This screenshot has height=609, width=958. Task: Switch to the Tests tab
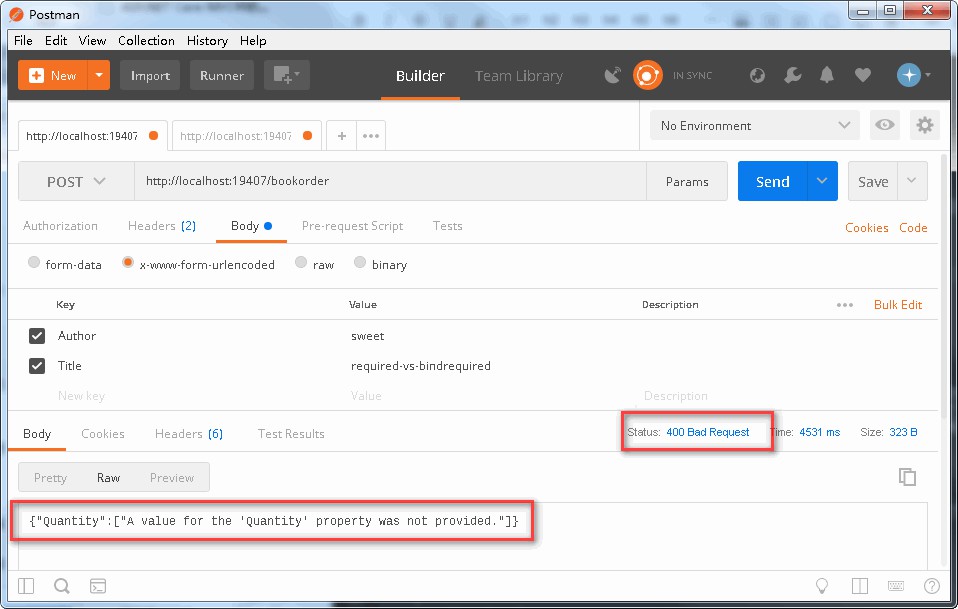click(448, 226)
